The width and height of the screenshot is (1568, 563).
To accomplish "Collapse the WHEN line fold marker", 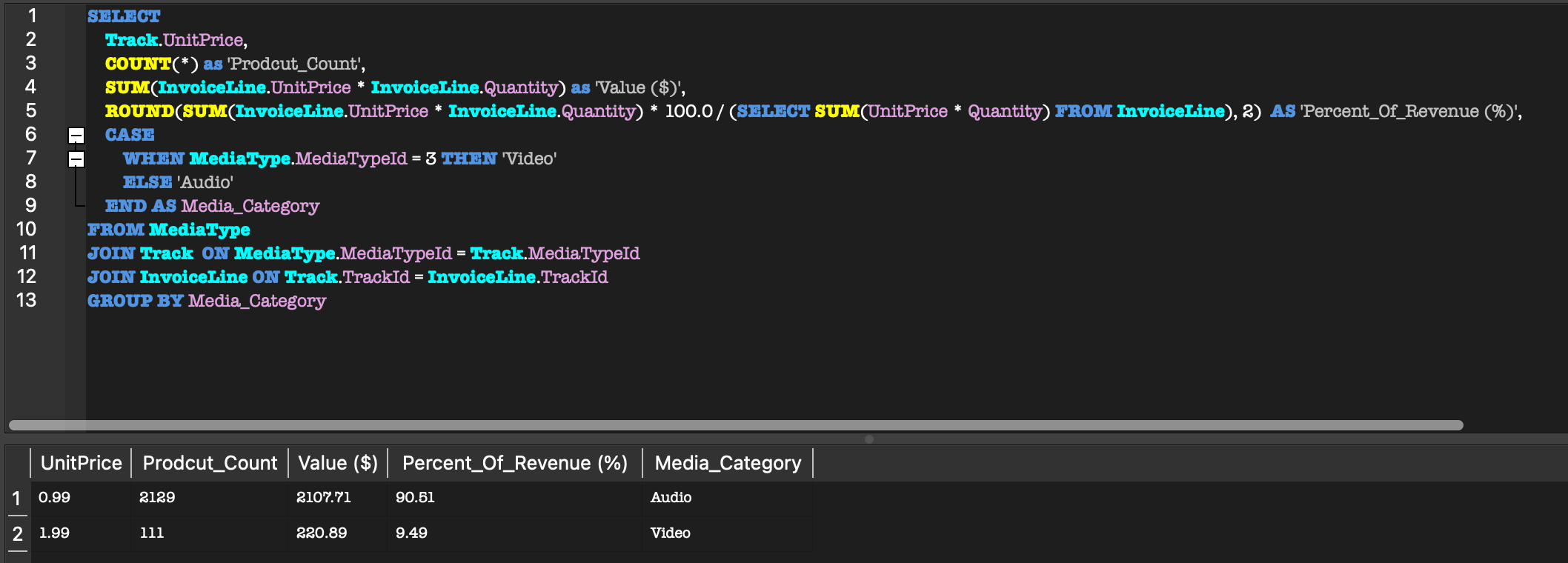I will 76,159.
